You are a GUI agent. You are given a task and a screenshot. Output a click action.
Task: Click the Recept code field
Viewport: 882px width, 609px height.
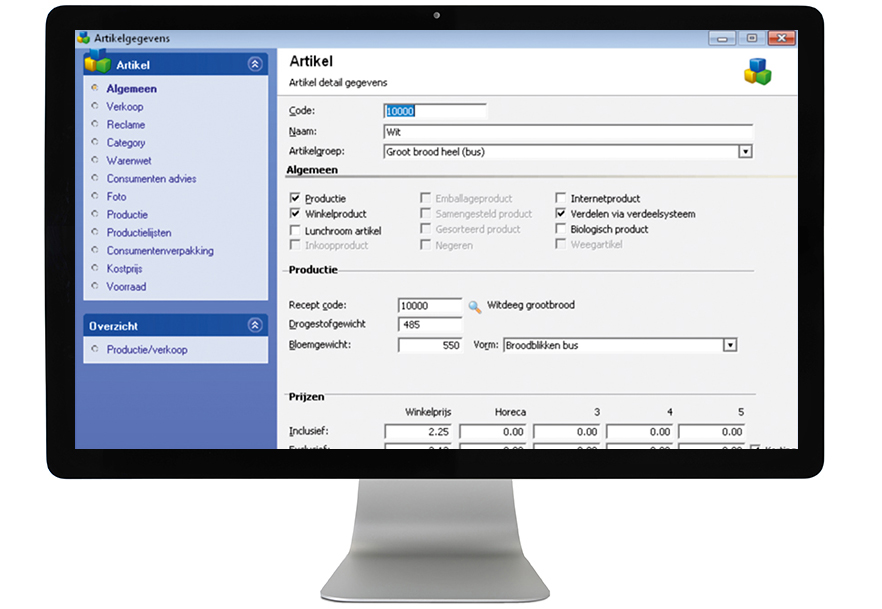[430, 305]
